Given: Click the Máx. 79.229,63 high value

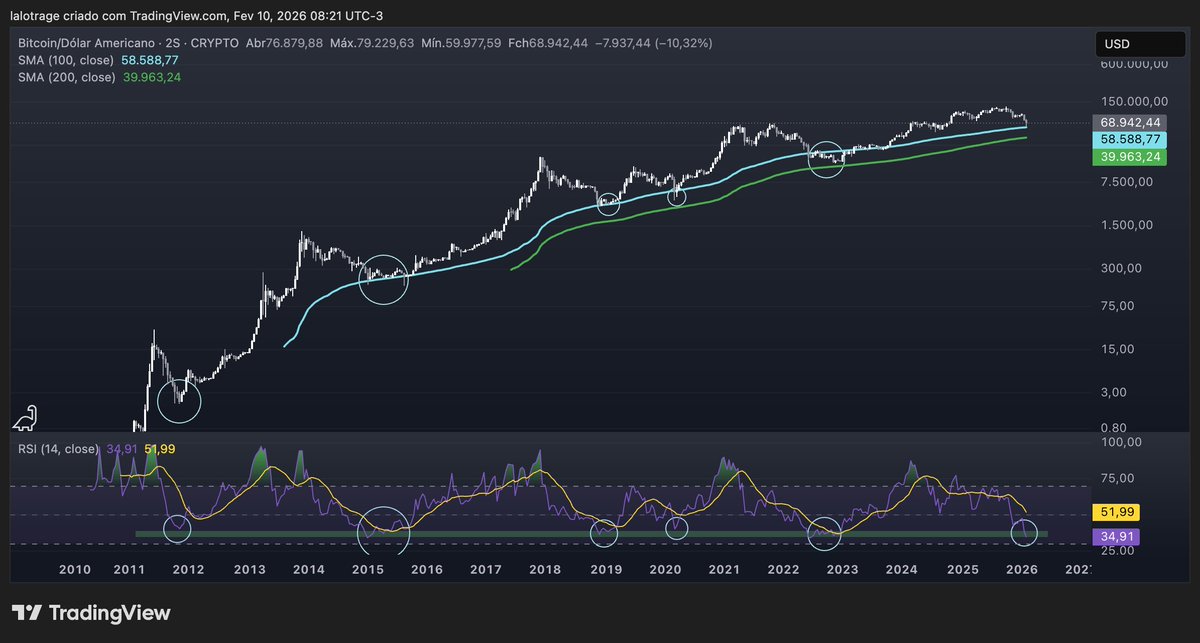Looking at the screenshot, I should [x=372, y=44].
